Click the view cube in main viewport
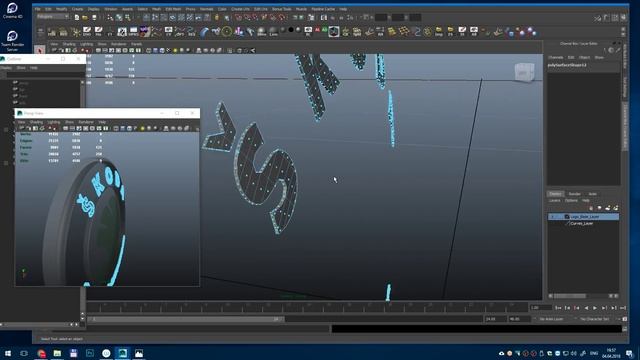 [524, 73]
